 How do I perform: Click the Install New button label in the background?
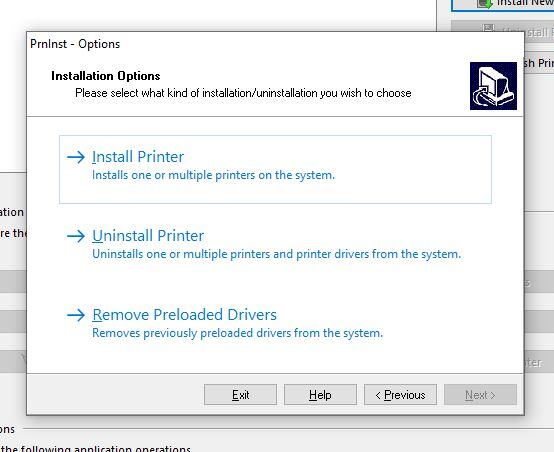(525, 3)
